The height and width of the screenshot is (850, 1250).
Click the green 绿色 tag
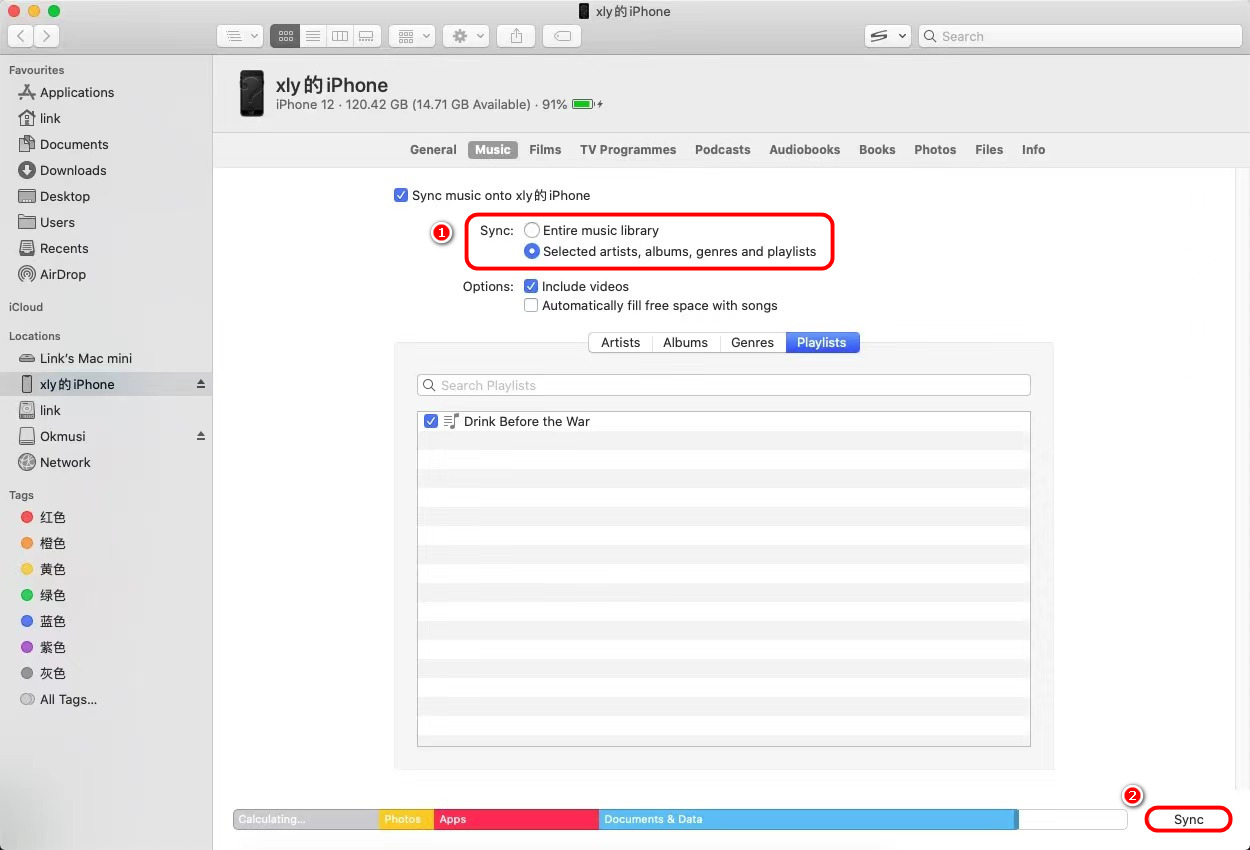[x=43, y=595]
